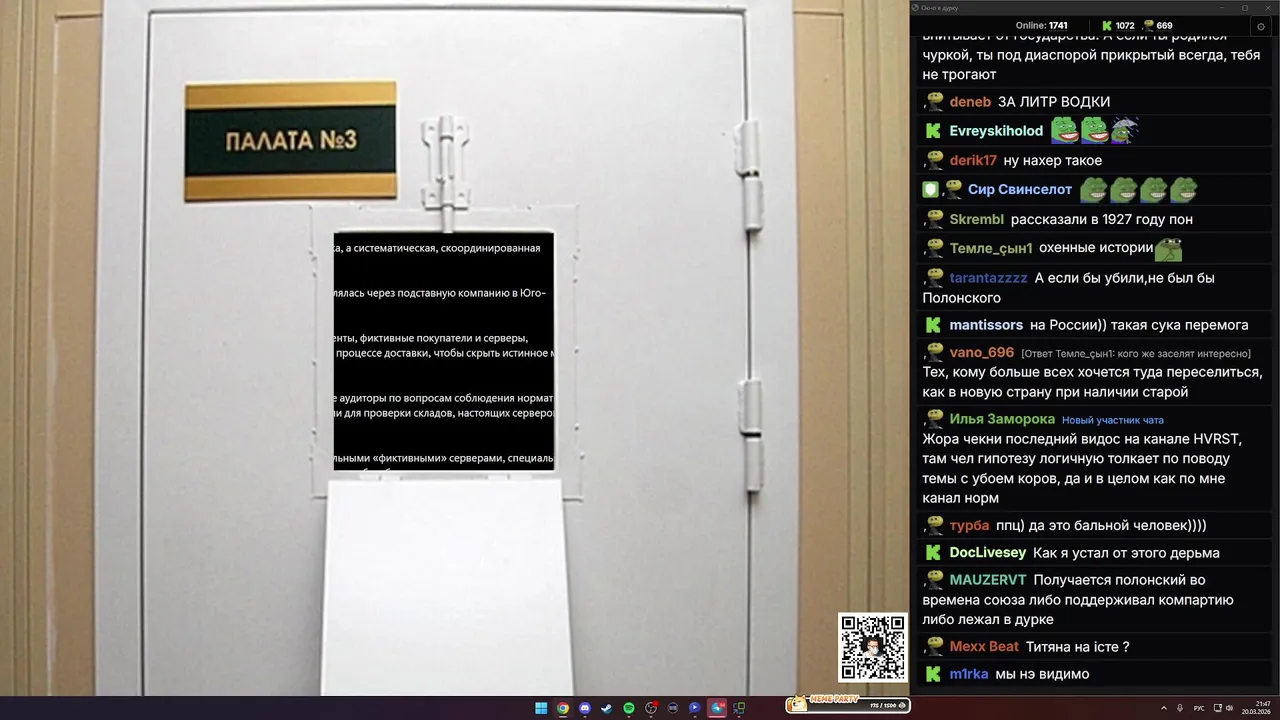Click the username Skrembl in chat
This screenshot has width=1280, height=720.
point(977,219)
